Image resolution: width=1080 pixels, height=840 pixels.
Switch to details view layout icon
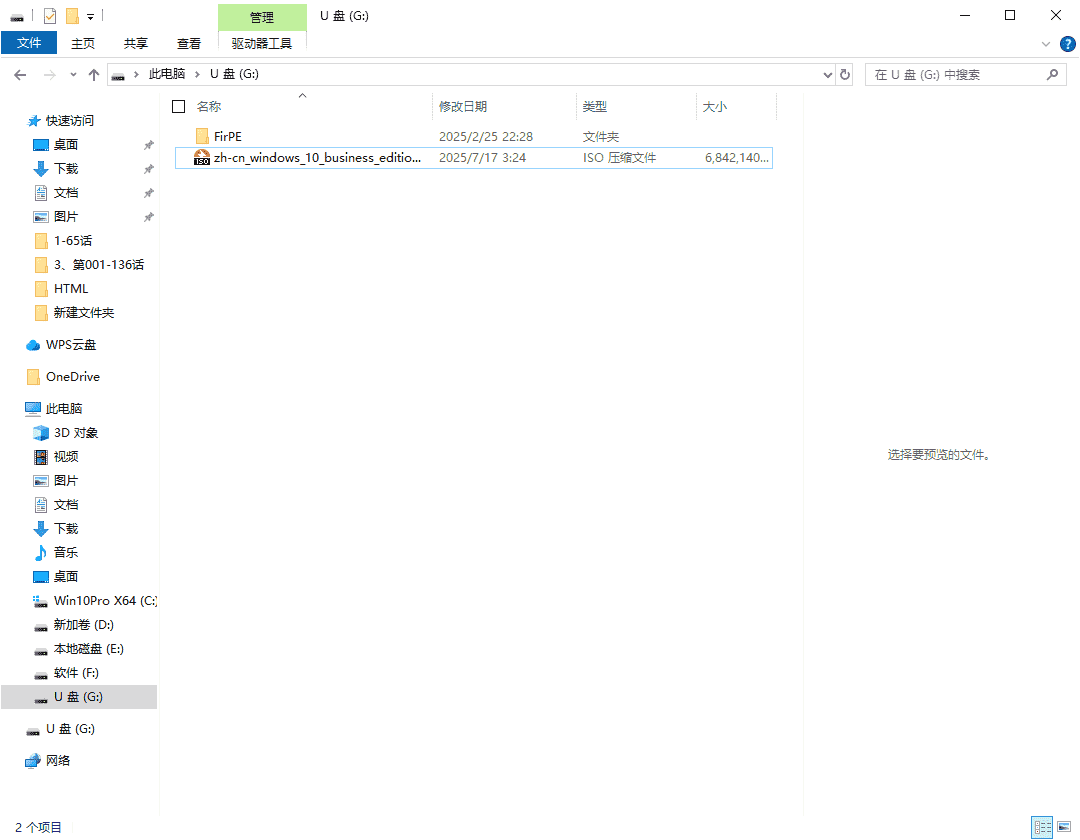point(1043,827)
